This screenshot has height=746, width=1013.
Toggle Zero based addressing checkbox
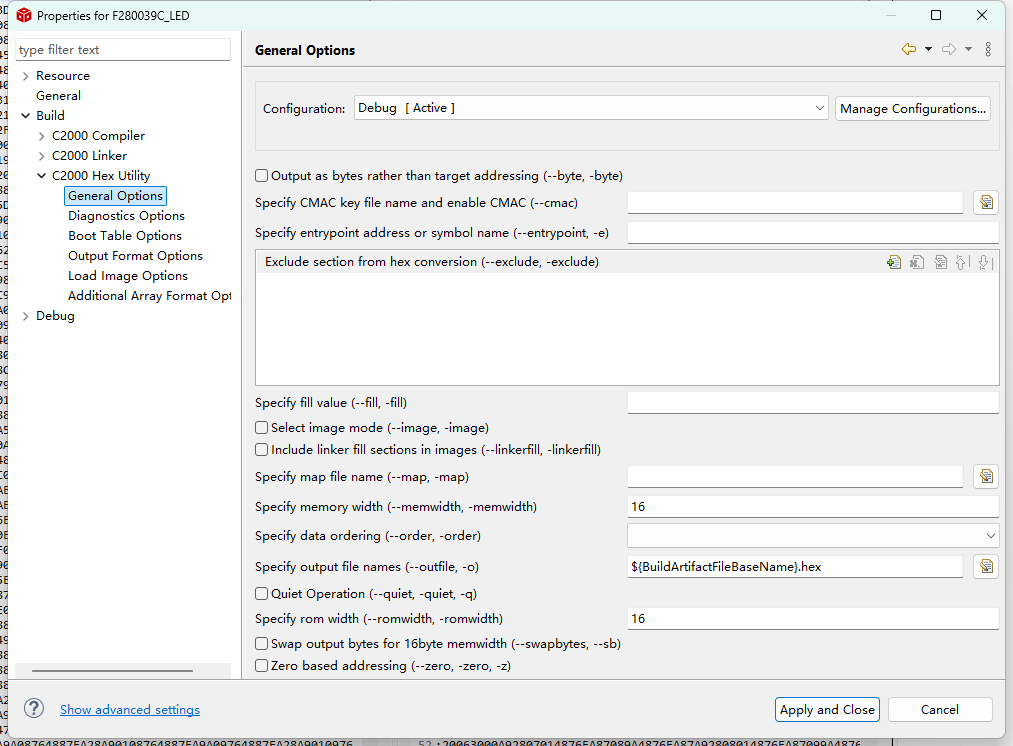click(x=262, y=666)
